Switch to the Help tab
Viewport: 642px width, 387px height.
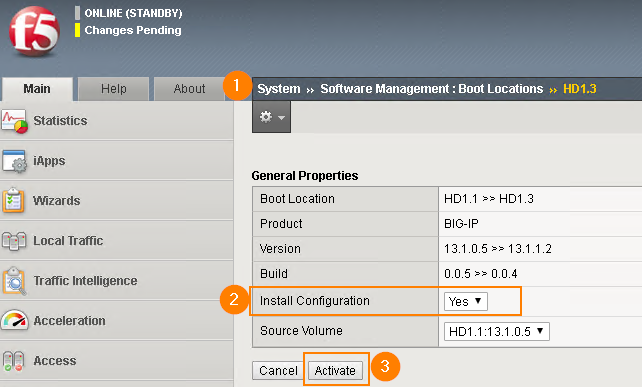(x=113, y=89)
